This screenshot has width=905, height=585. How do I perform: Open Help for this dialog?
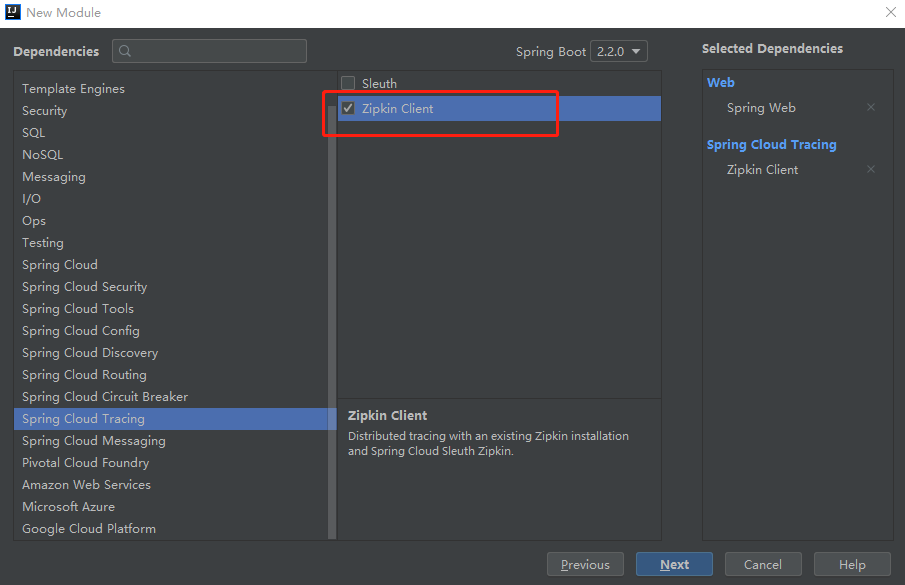(852, 564)
